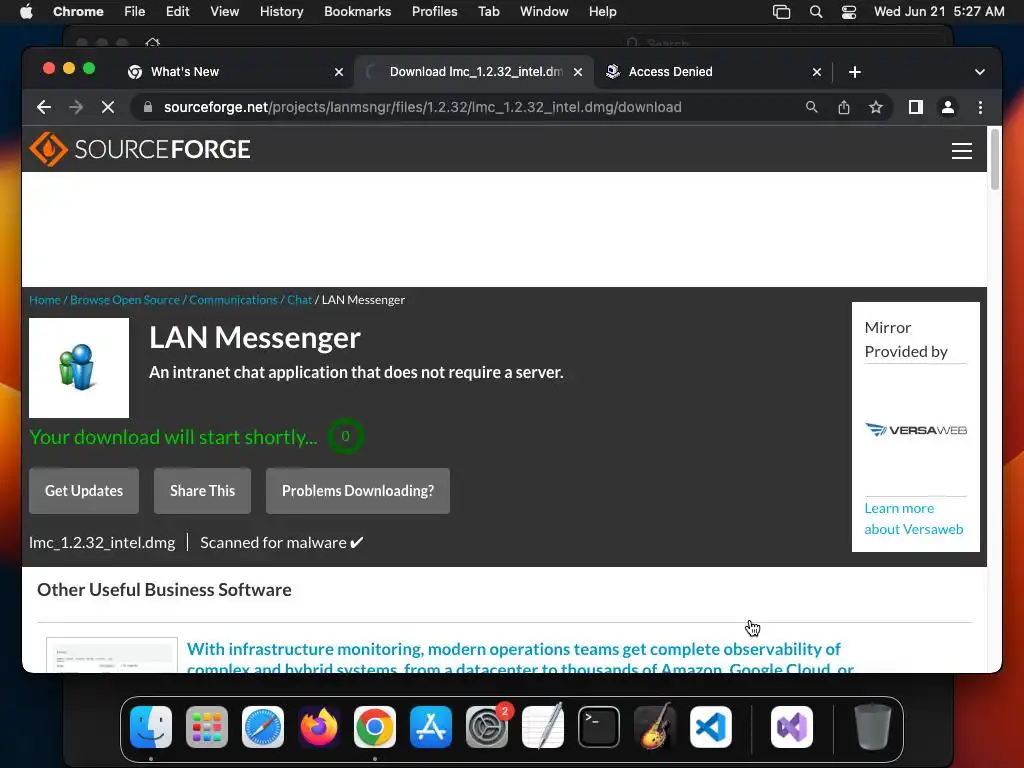The image size is (1024, 768).
Task: Open Launchpad from the Dock
Action: pos(207,727)
